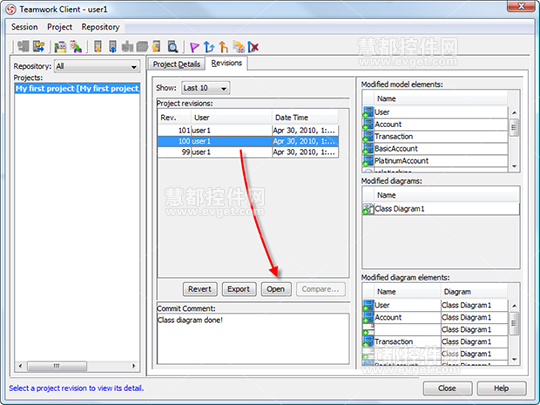Image resolution: width=540 pixels, height=405 pixels.
Task: Click the orange merge arrow icon
Action: click(x=224, y=46)
